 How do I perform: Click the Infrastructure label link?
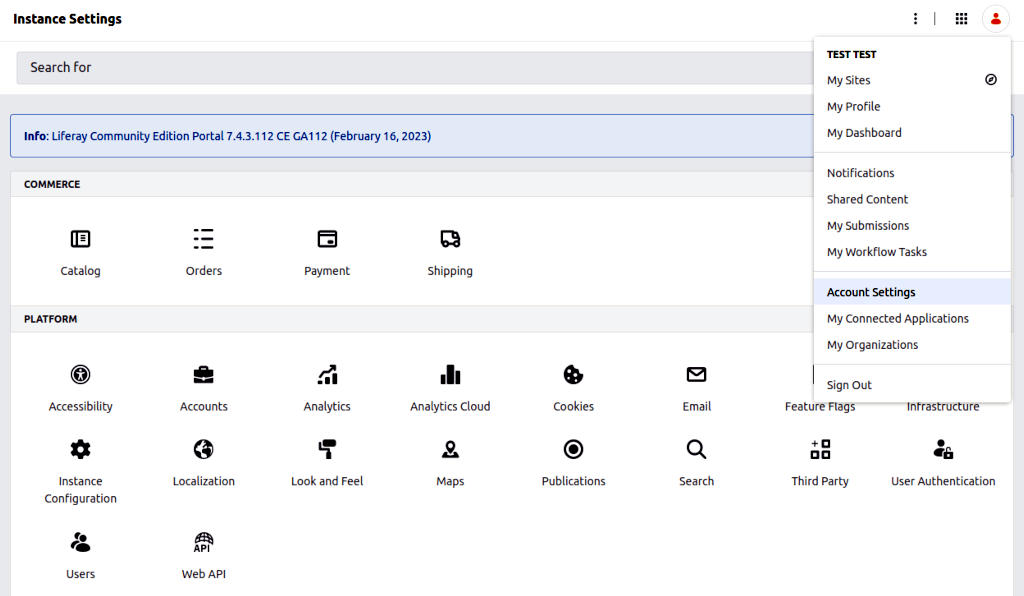click(x=943, y=407)
